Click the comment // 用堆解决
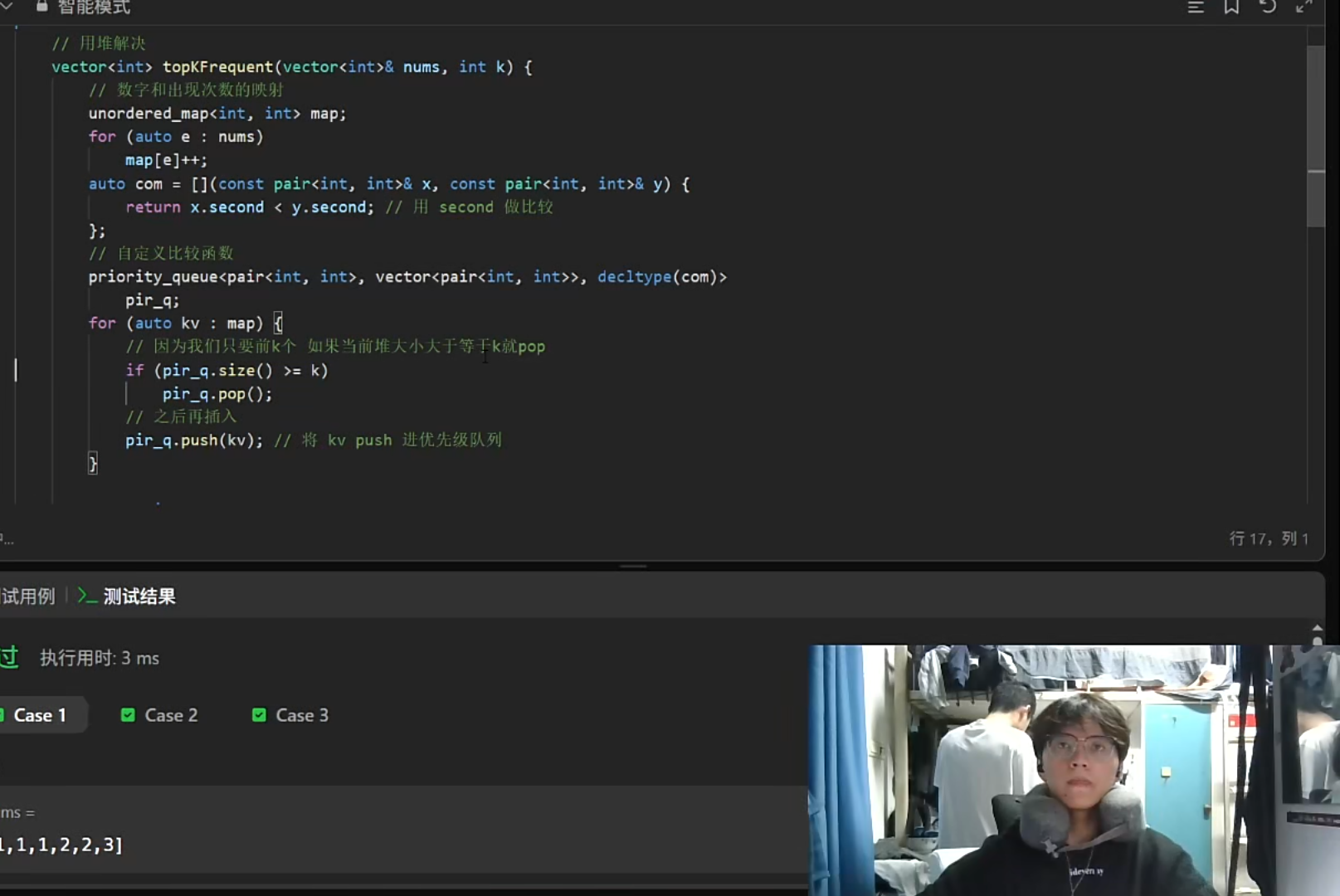The height and width of the screenshot is (896, 1340). (x=99, y=43)
